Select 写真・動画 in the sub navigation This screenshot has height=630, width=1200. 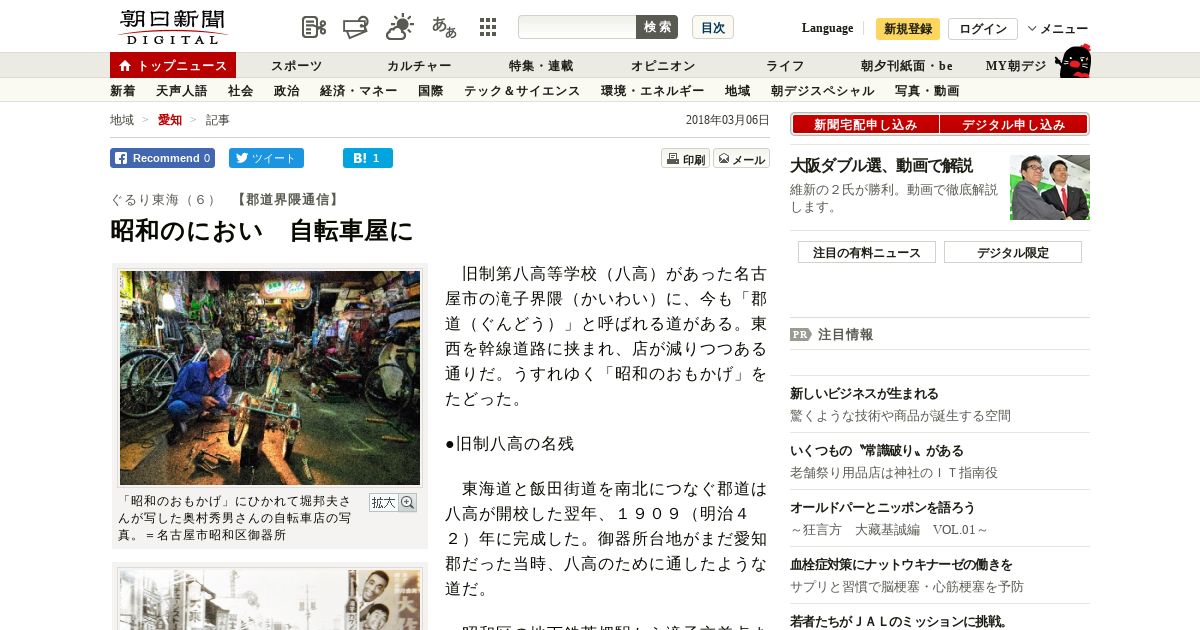(927, 91)
